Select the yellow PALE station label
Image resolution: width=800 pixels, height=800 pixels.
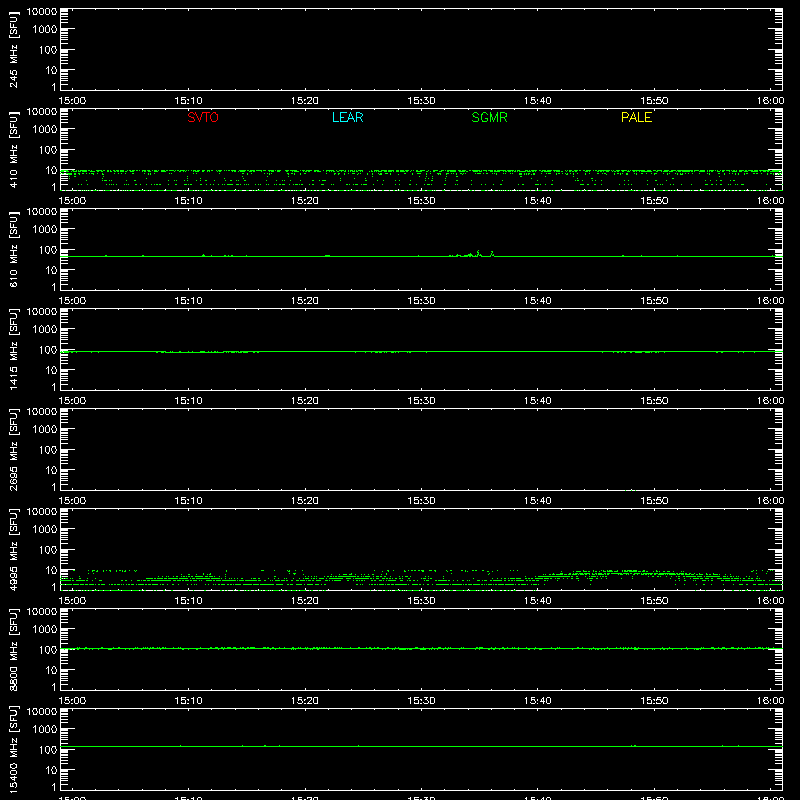click(x=636, y=117)
